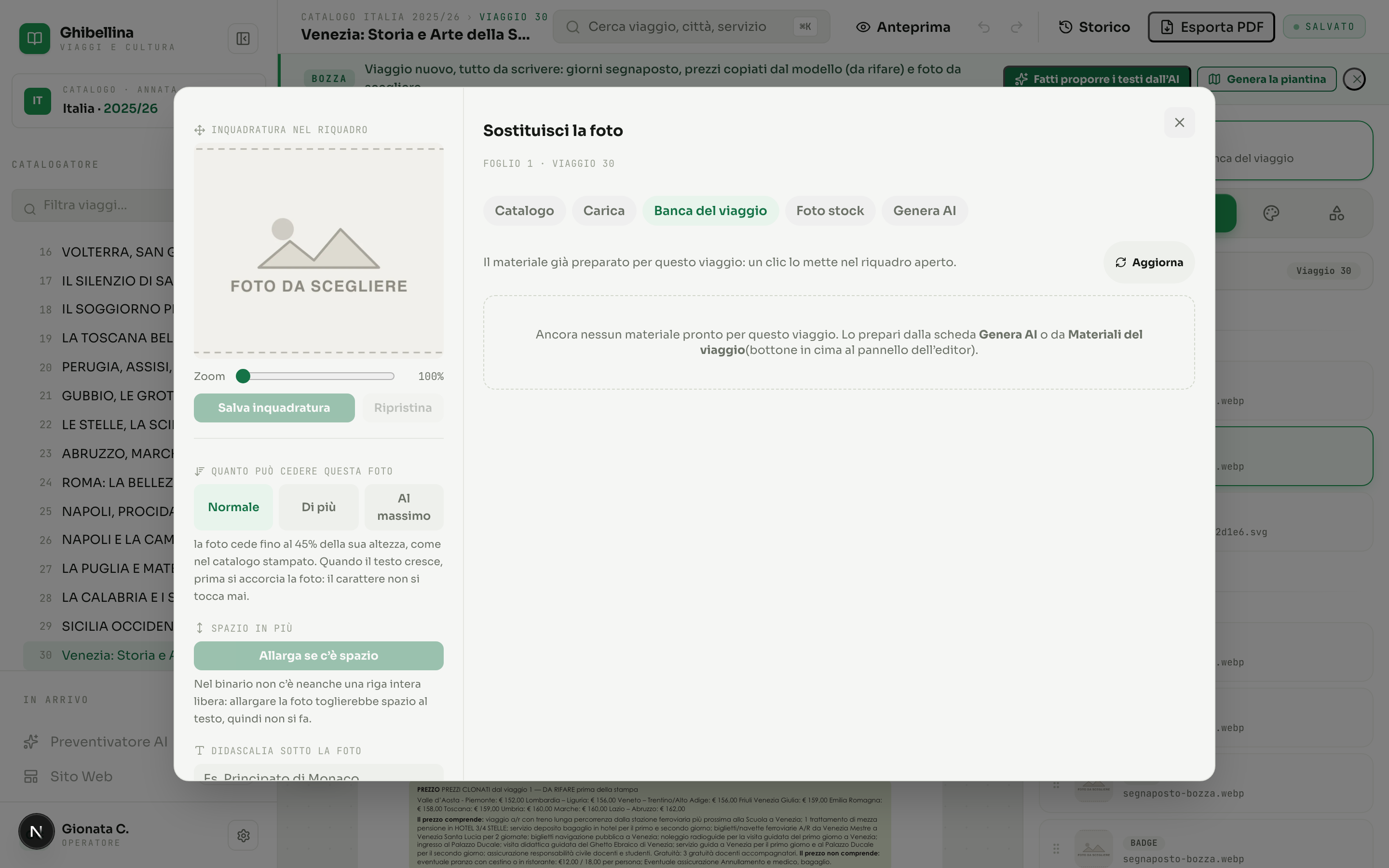This screenshot has height=868, width=1389.
Task: Click the drag handle beside segnaposto-bozza.webp BADGE row
Action: [x=1056, y=849]
